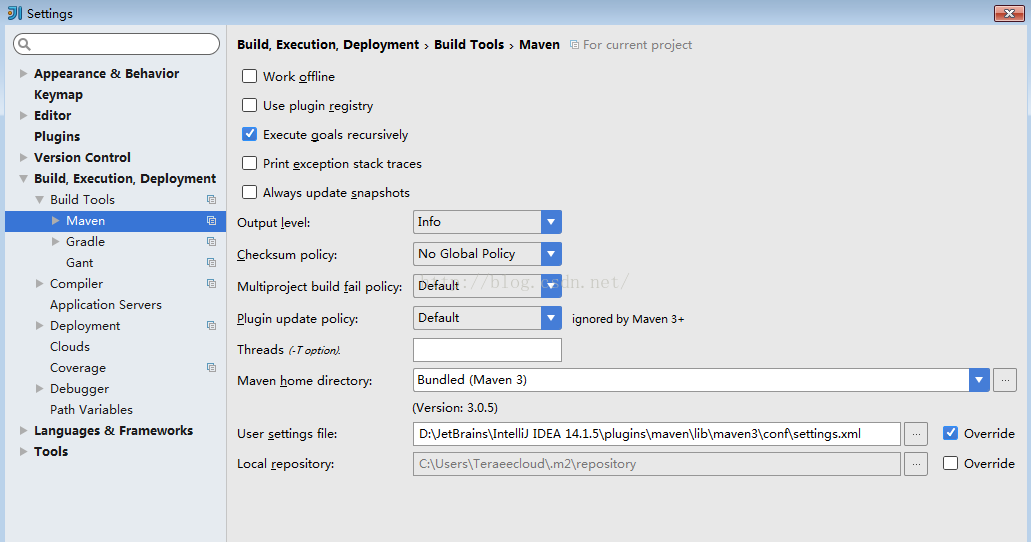Check Use plugin registry
This screenshot has width=1031, height=542.
coord(249,105)
